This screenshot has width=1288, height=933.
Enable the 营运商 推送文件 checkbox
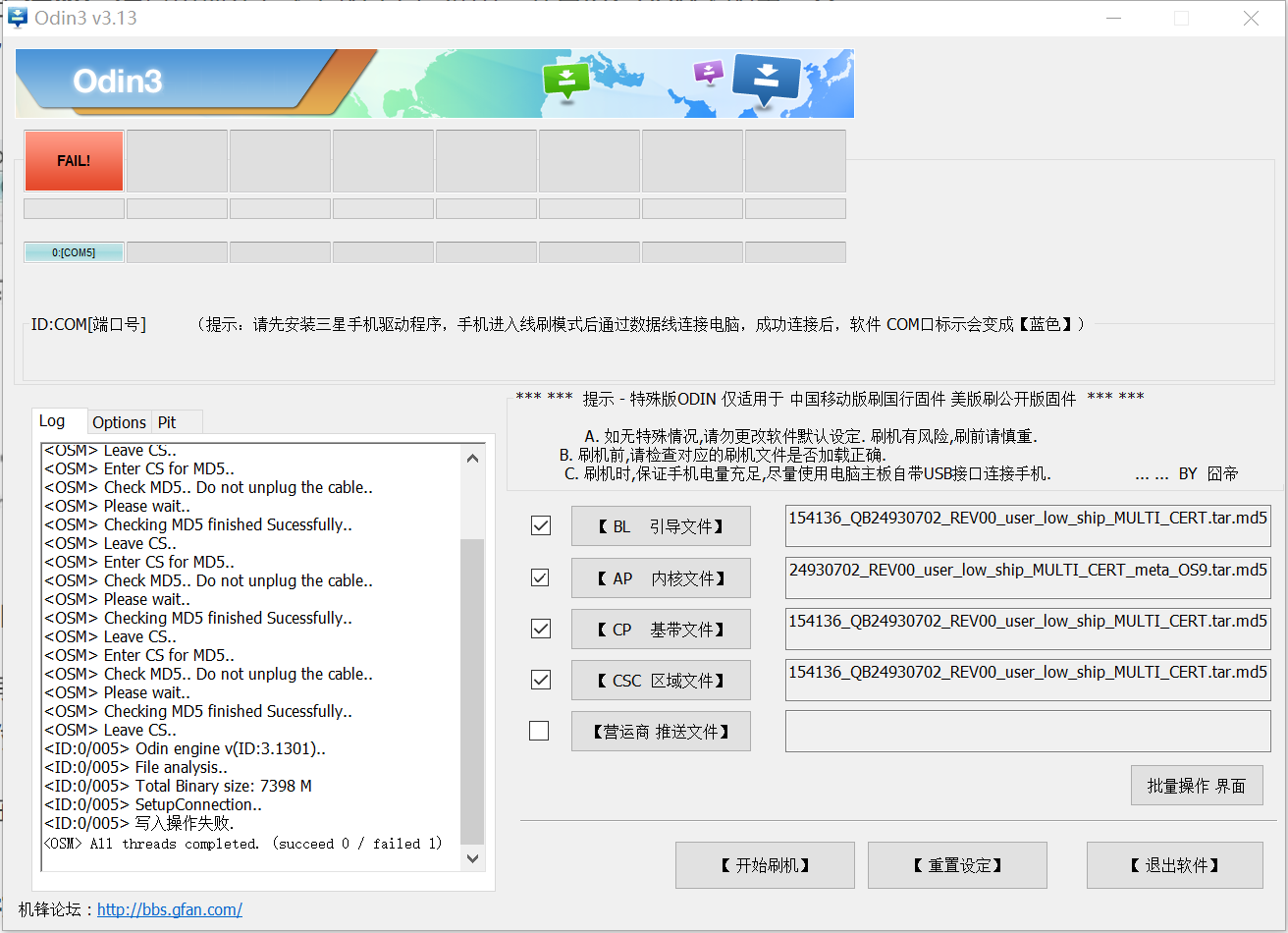point(539,730)
